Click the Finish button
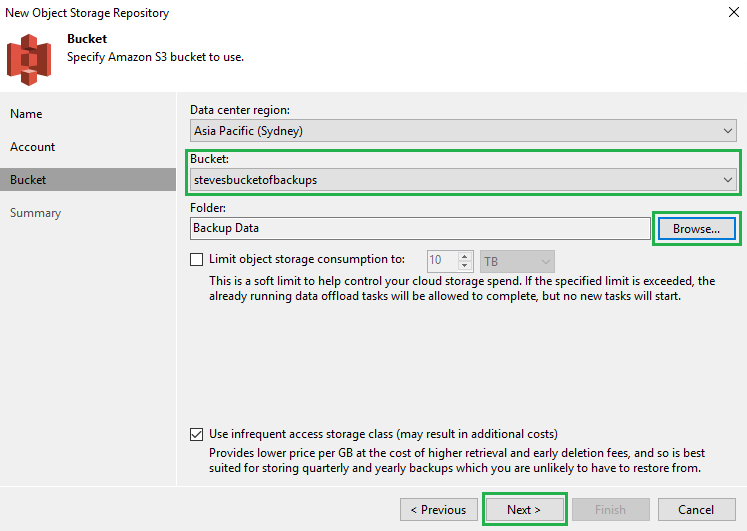 tap(610, 509)
